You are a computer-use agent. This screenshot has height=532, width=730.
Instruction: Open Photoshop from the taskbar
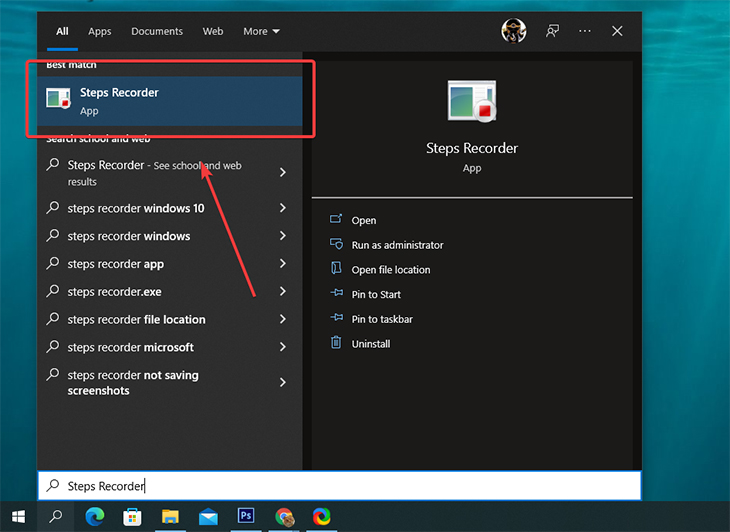[246, 516]
